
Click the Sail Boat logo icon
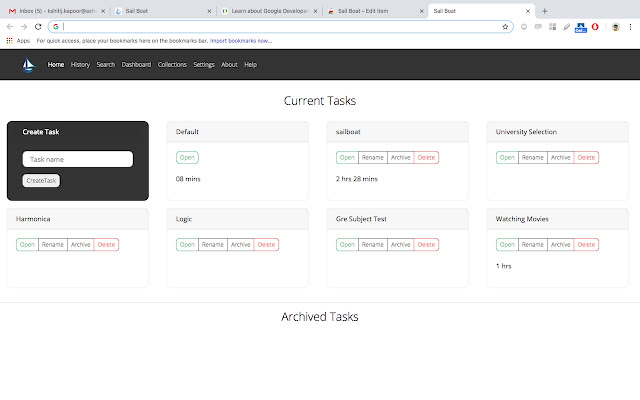coord(28,64)
